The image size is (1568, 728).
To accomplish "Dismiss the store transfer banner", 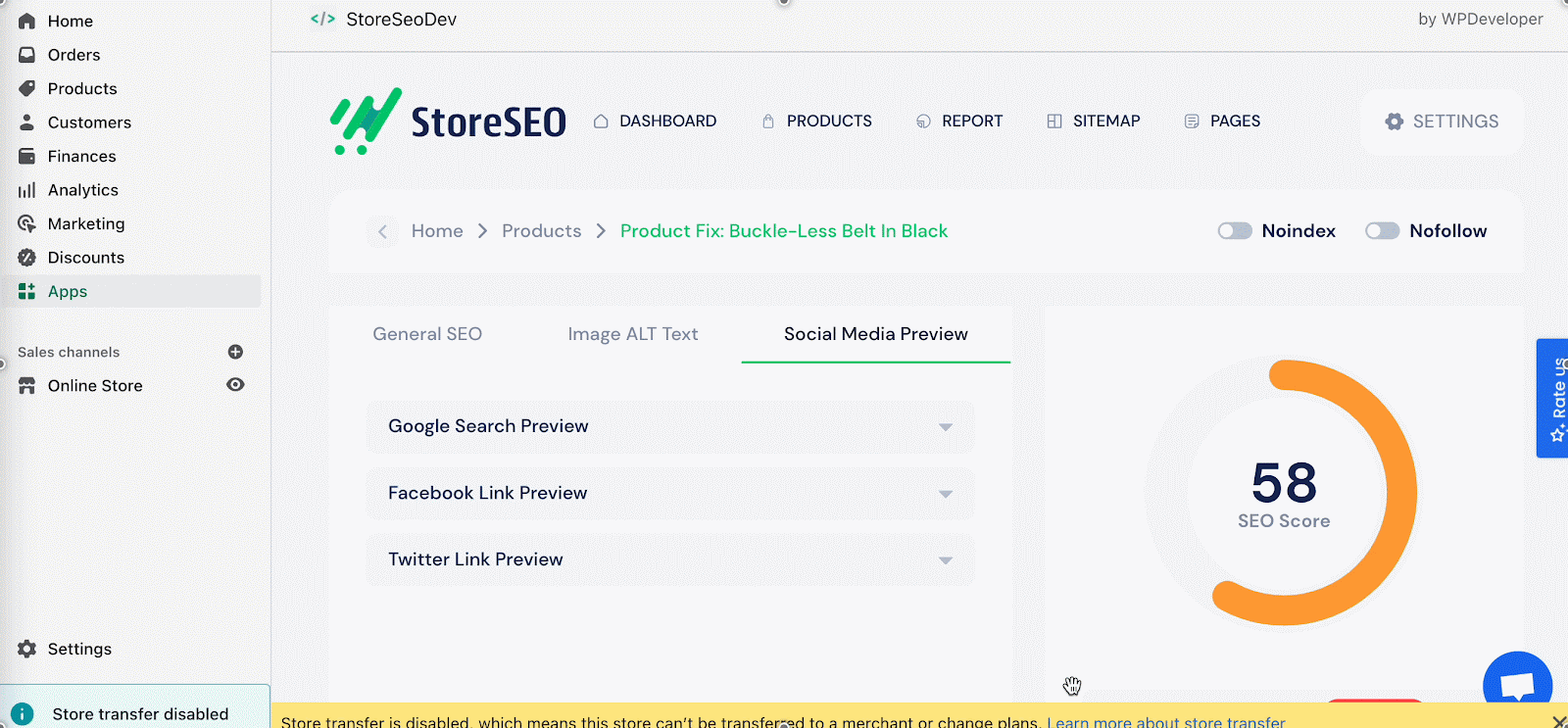I will point(1558,721).
